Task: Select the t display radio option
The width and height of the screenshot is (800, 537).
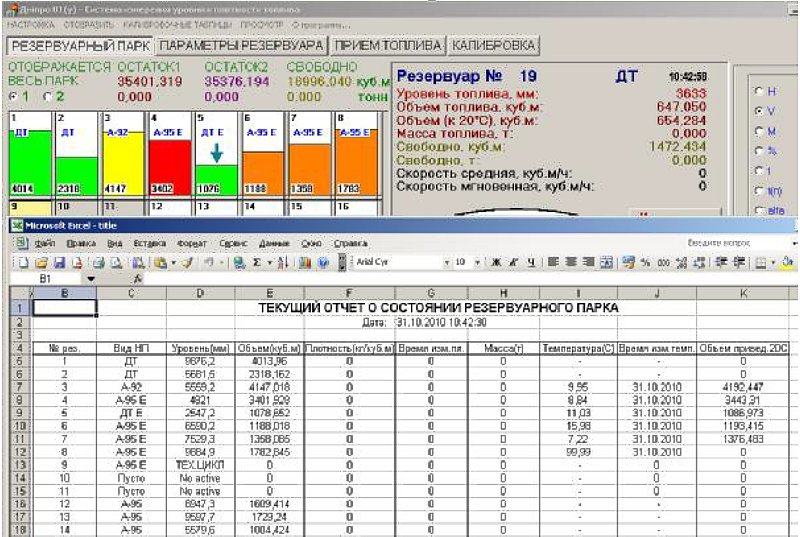Action: point(759,171)
